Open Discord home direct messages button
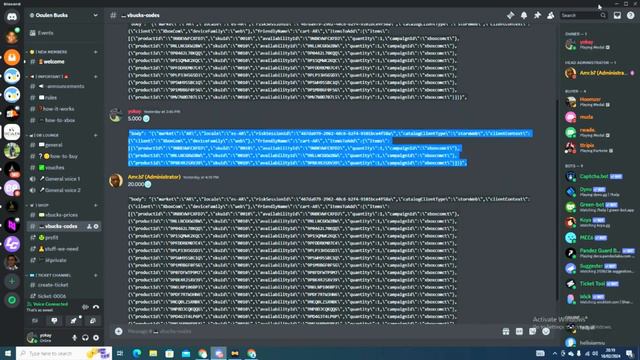 point(12,17)
